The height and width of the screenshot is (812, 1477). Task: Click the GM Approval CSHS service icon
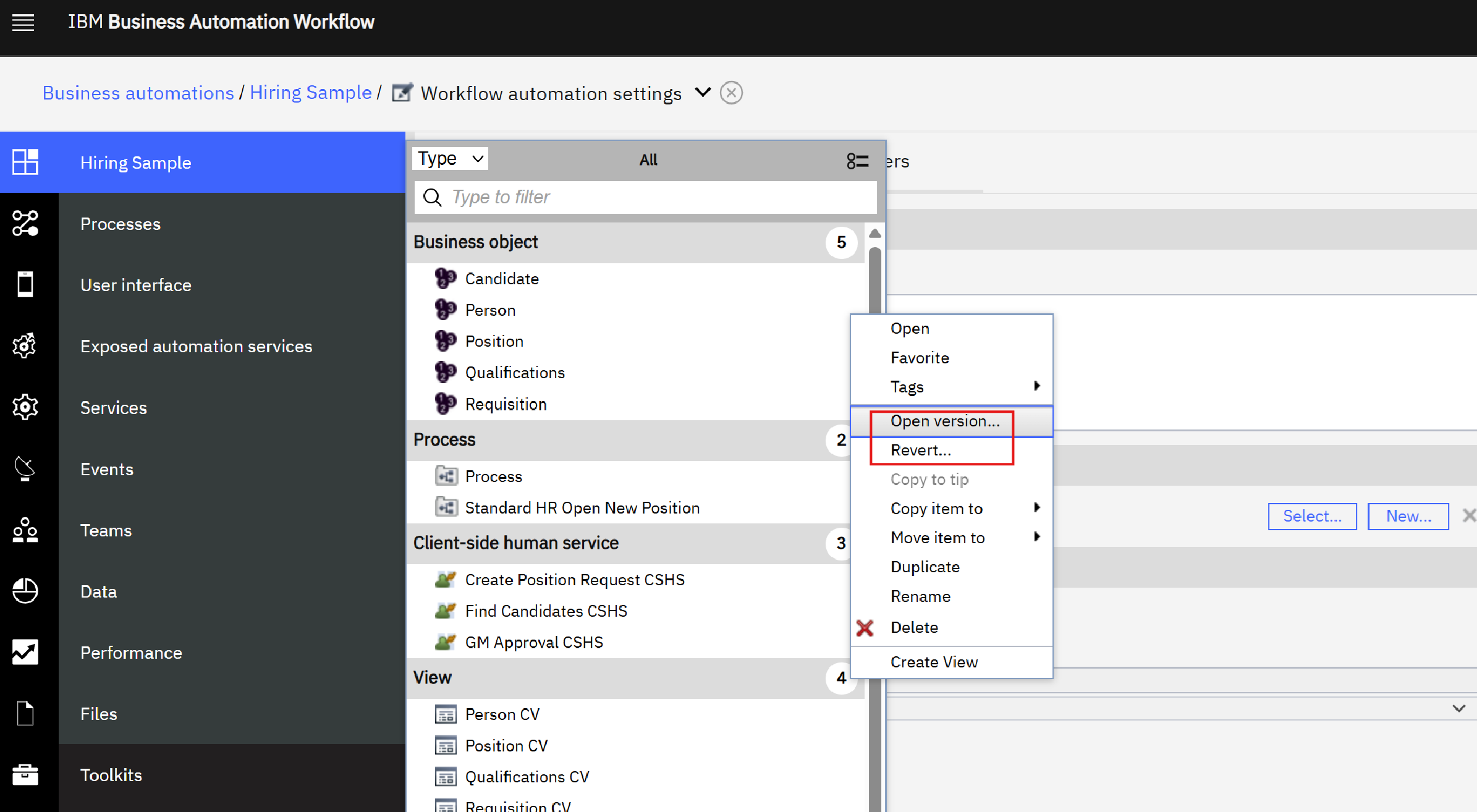(x=445, y=642)
